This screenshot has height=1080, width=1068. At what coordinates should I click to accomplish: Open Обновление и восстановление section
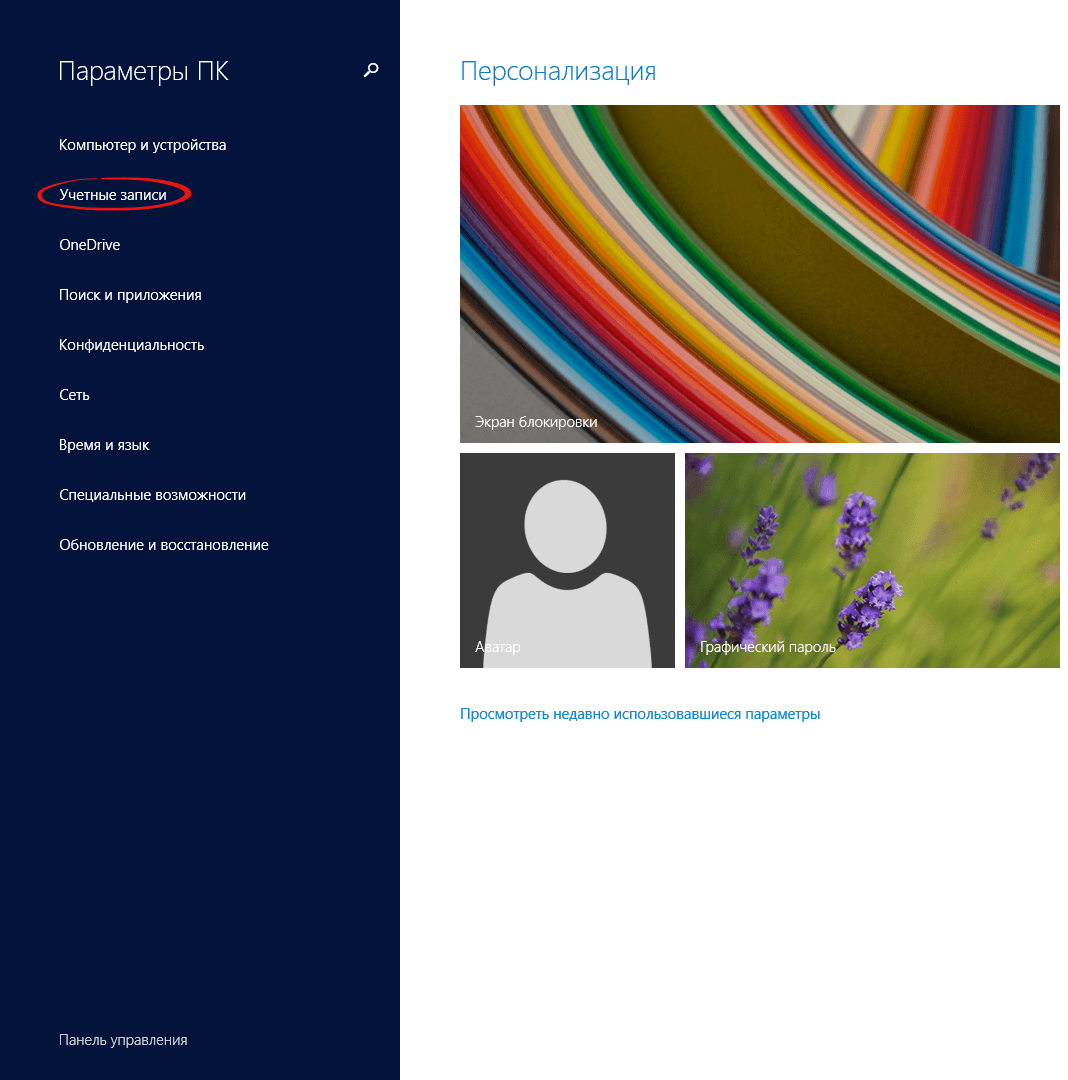(x=164, y=545)
